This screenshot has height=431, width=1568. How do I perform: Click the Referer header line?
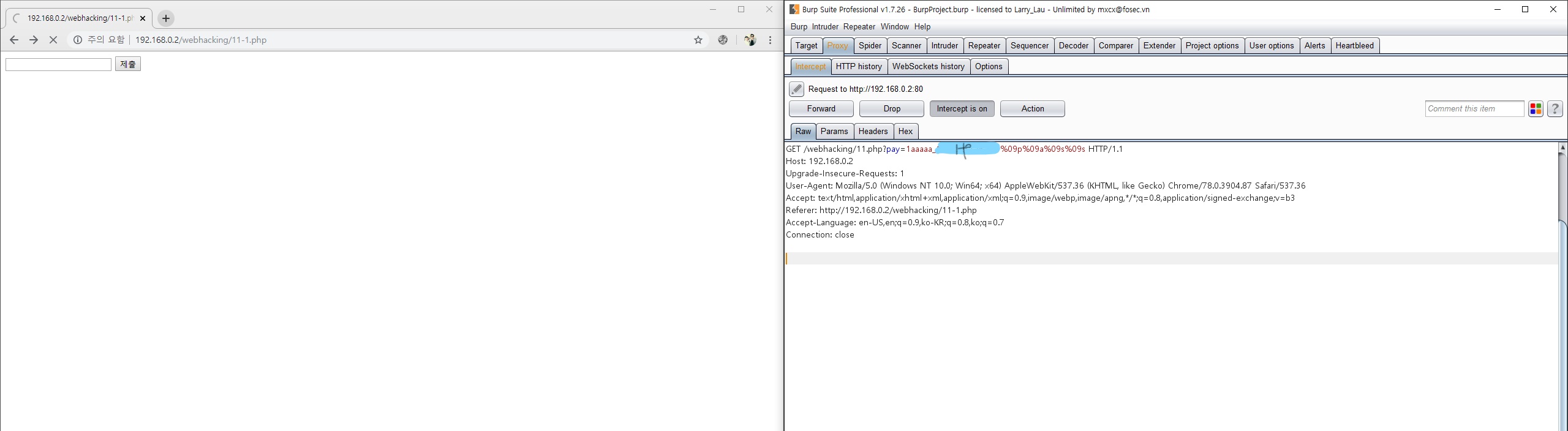881,210
